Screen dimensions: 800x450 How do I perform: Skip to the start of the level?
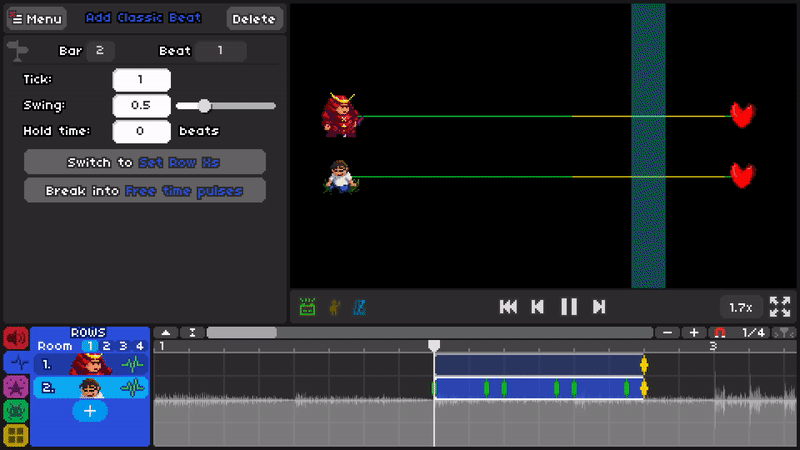point(508,307)
